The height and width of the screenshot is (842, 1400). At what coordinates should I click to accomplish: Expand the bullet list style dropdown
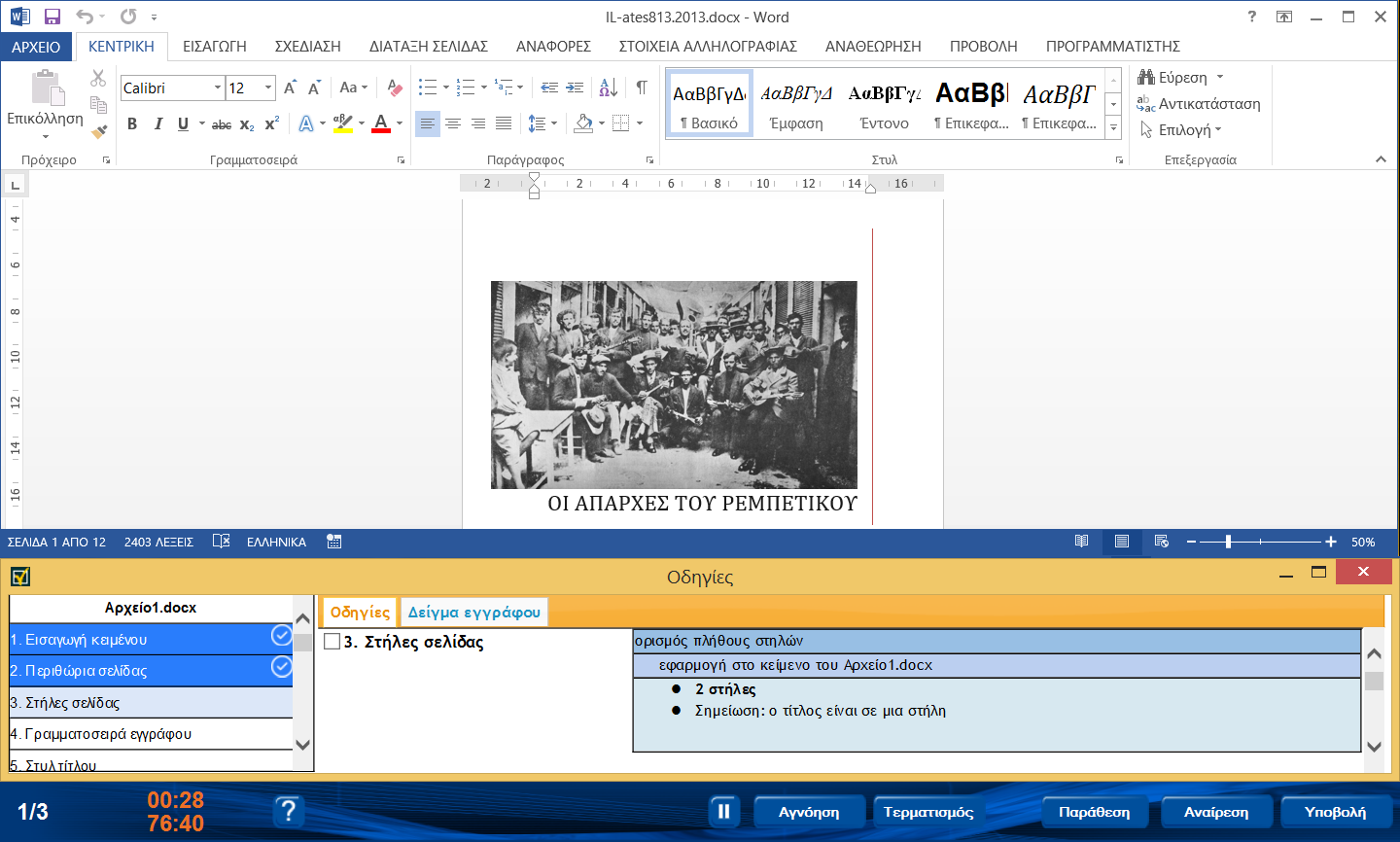(x=446, y=88)
